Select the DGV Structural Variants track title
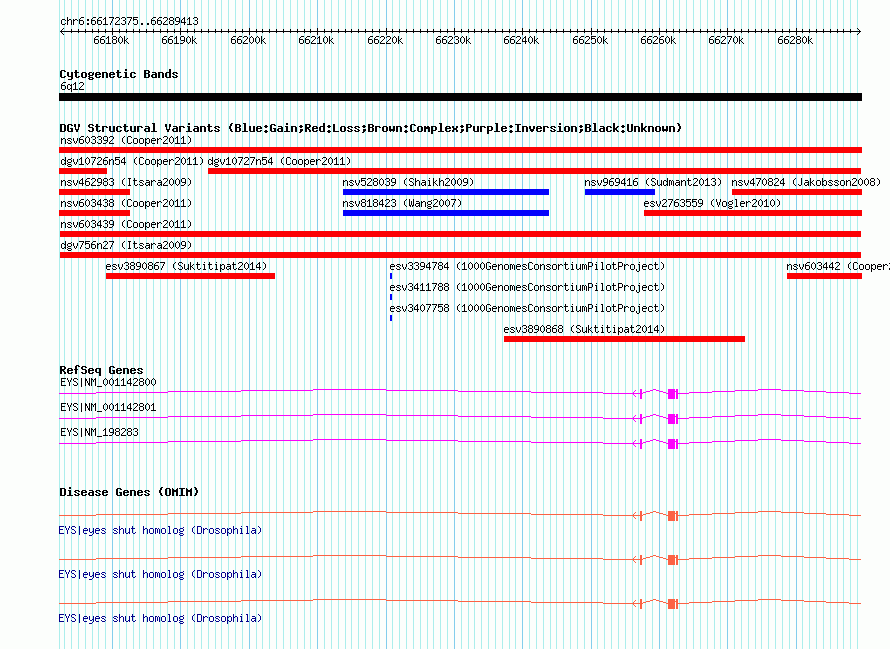Viewport: 890px width, 649px height. click(x=371, y=128)
